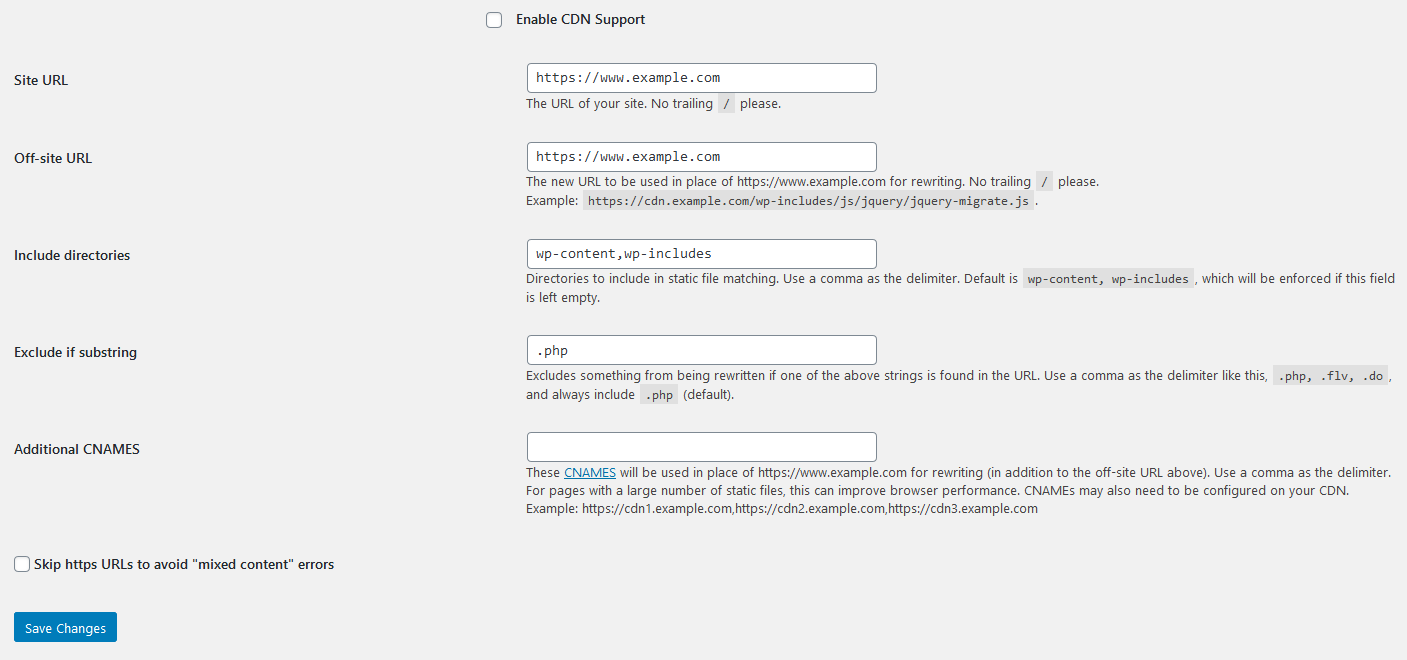Image resolution: width=1407 pixels, height=660 pixels.
Task: Click the Exclude if substring text box
Action: coord(701,350)
